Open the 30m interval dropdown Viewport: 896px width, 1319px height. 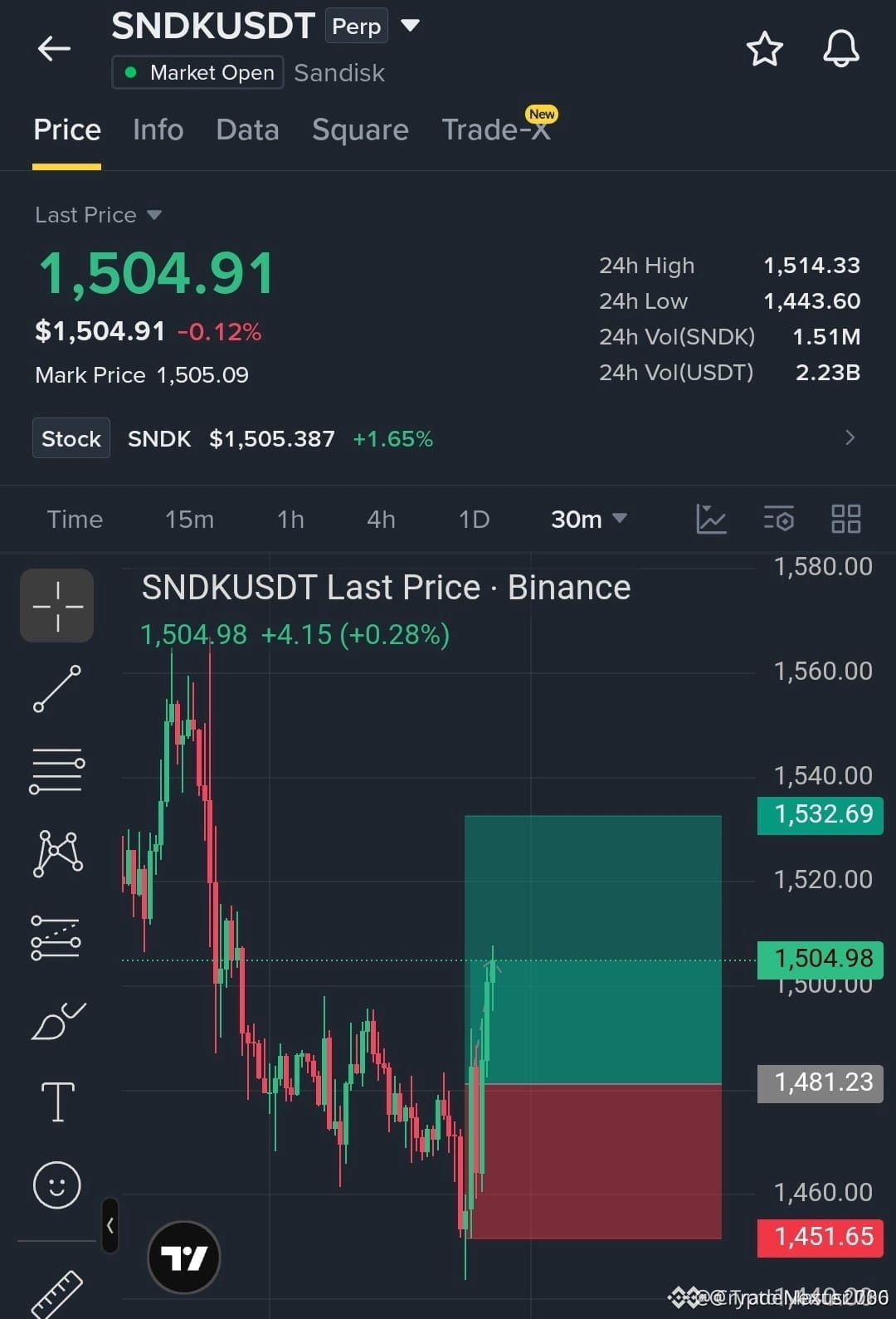588,520
